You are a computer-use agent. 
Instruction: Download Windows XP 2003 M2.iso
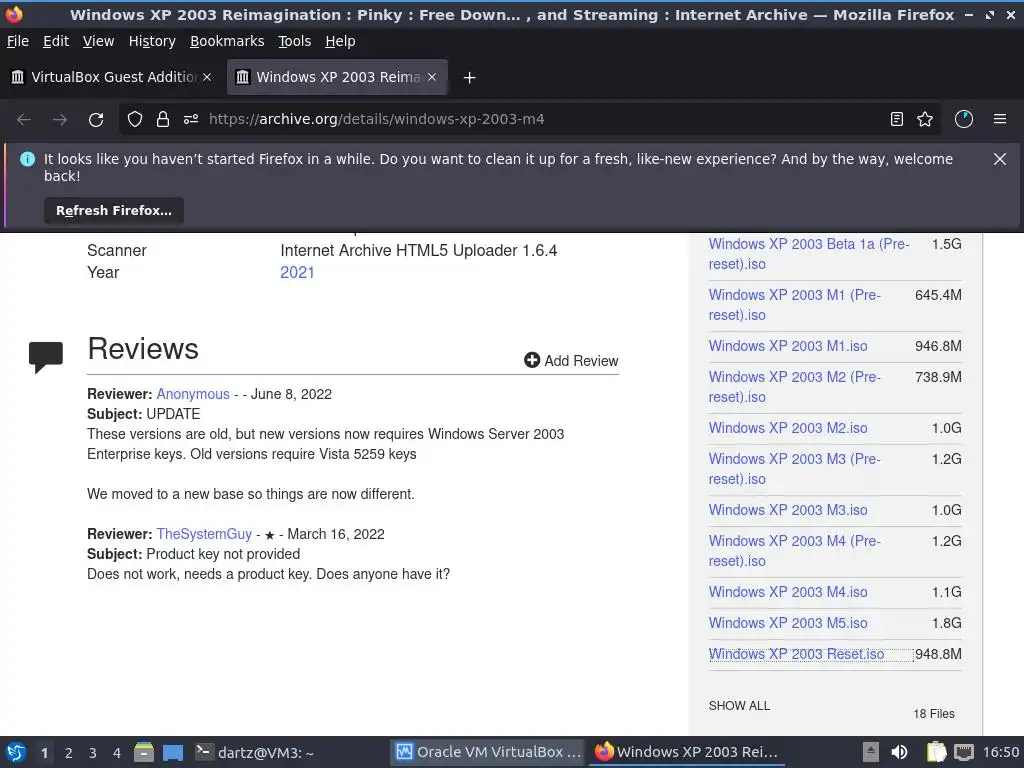coord(788,428)
